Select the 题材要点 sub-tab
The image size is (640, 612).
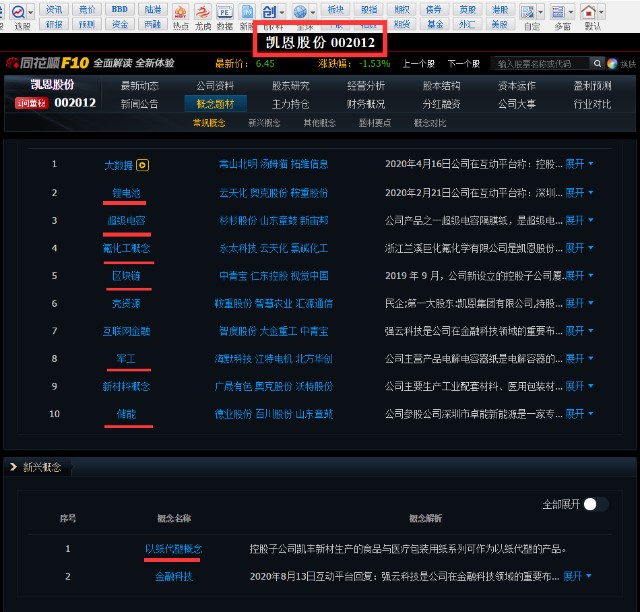click(375, 123)
